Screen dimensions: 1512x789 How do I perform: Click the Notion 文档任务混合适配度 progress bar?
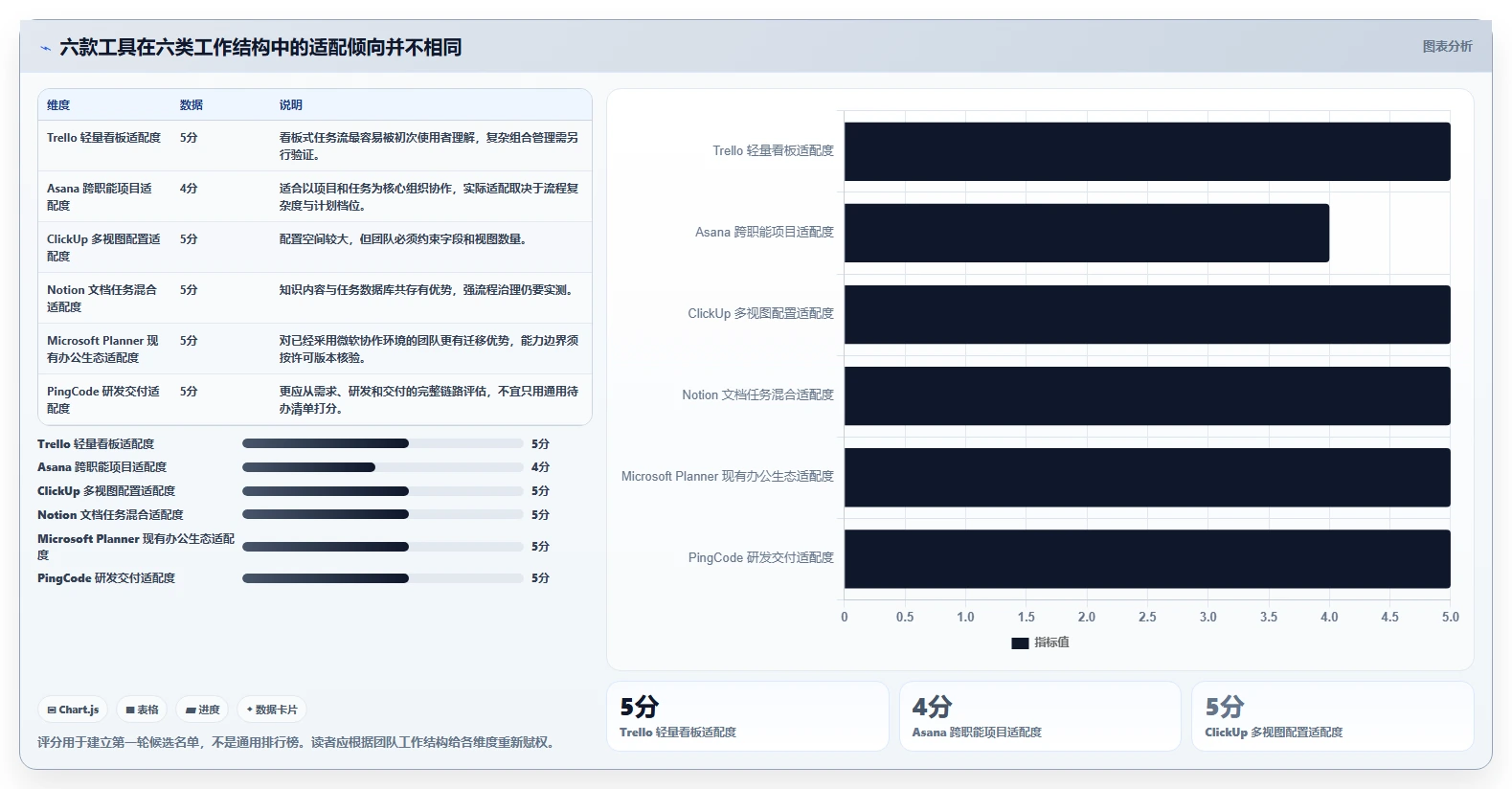383,514
